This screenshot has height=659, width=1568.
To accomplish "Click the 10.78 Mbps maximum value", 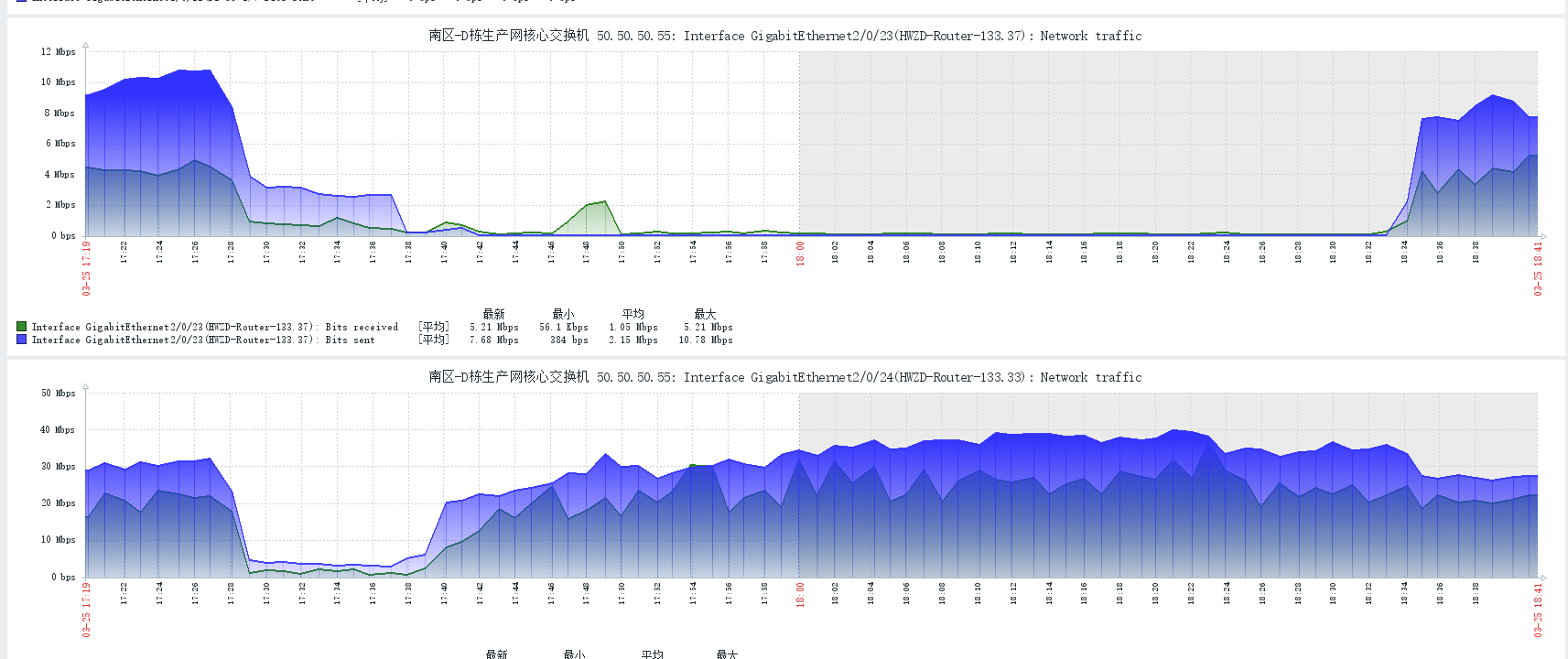I will [x=705, y=340].
